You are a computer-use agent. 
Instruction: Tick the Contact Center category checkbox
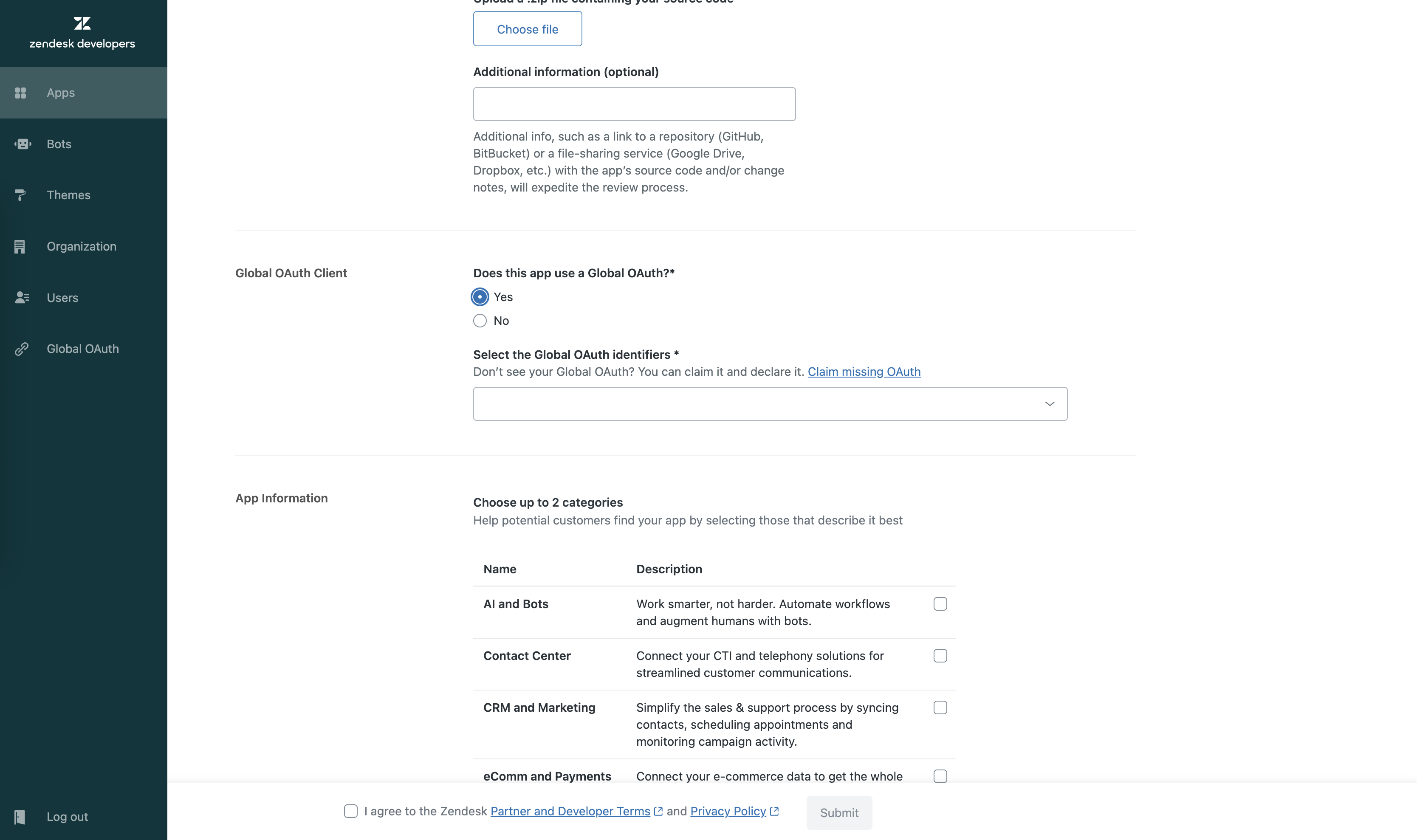coord(940,655)
